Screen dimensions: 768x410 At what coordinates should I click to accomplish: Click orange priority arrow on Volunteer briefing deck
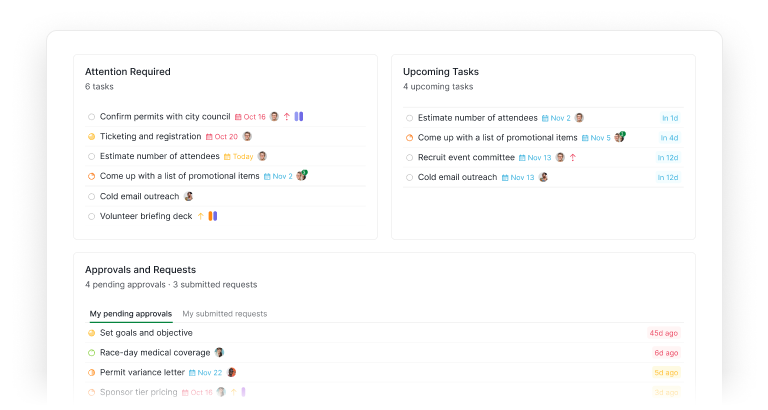tap(200, 217)
